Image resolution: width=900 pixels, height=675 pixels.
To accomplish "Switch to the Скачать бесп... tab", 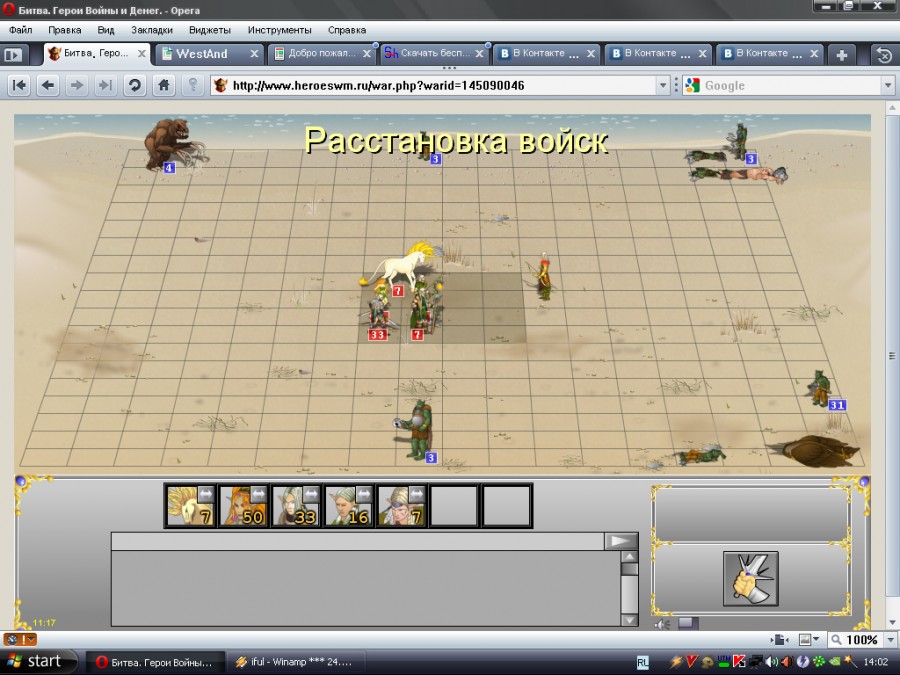I will click(433, 53).
